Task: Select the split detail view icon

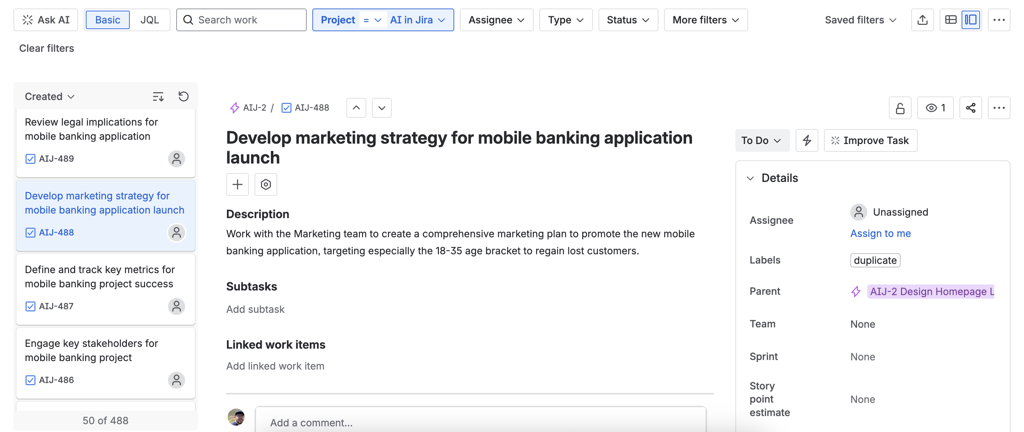Action: coord(971,20)
